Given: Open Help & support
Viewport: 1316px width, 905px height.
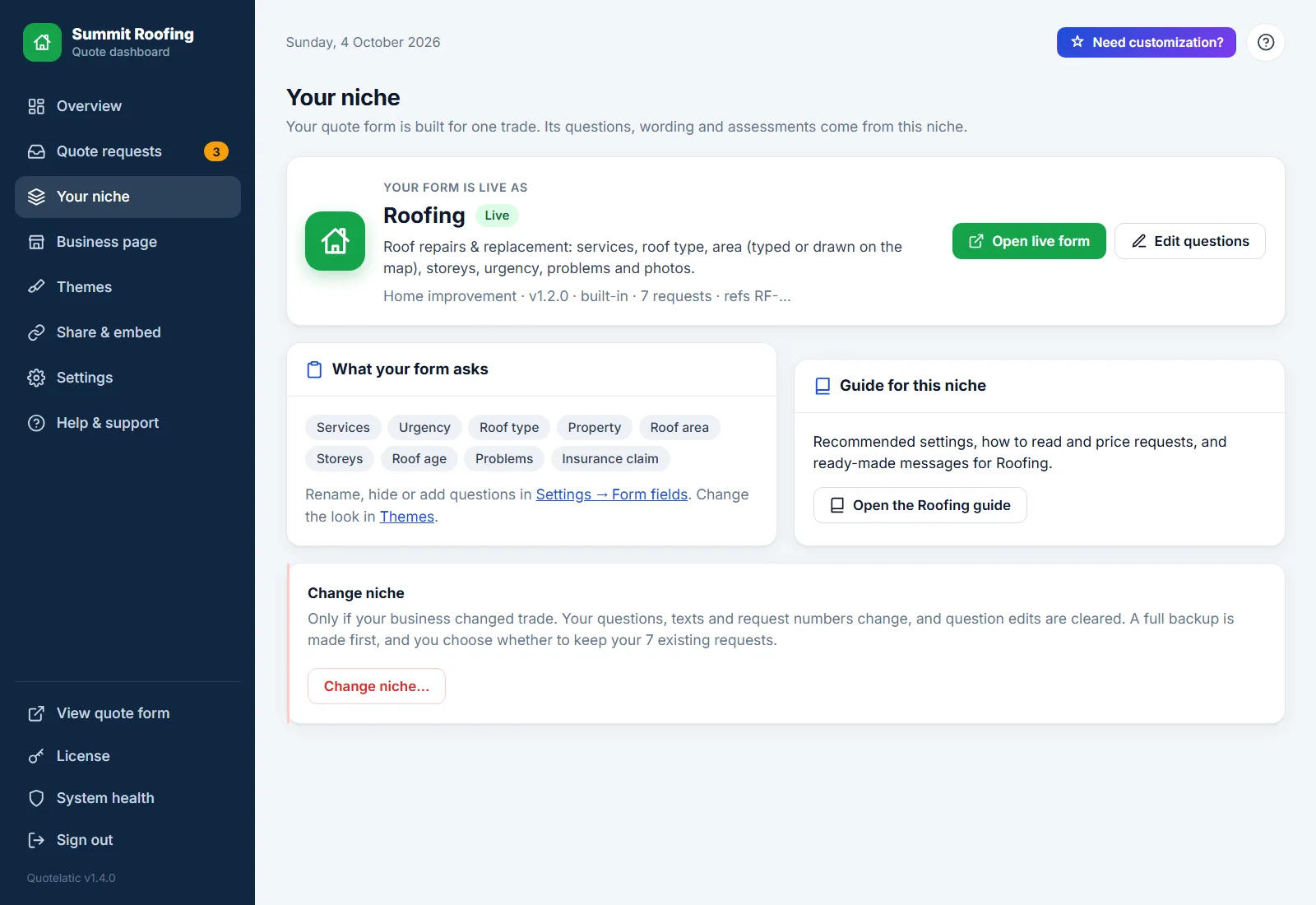Looking at the screenshot, I should (127, 423).
